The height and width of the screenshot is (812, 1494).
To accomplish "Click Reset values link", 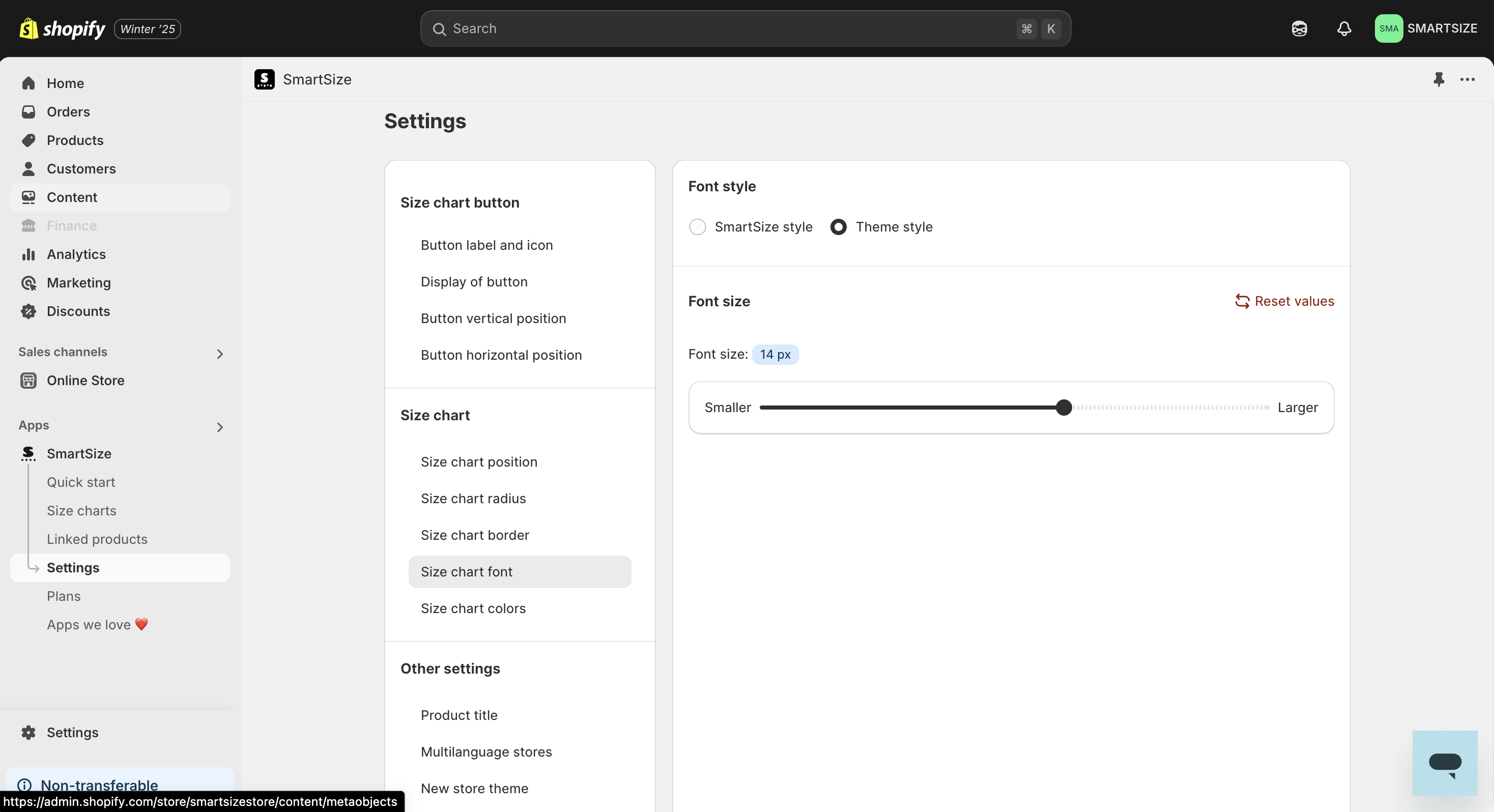I will coord(1284,301).
